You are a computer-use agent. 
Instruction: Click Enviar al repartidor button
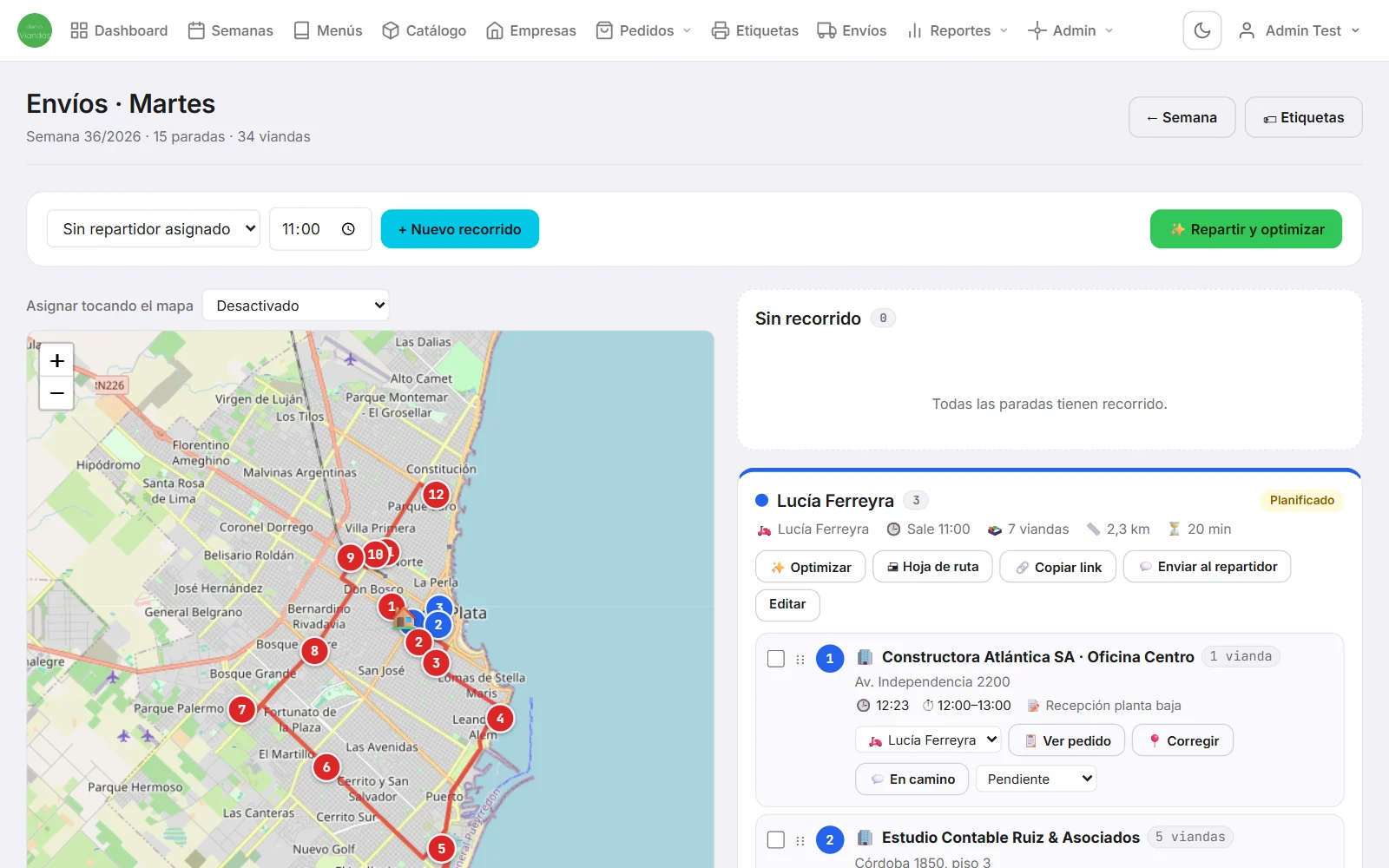(1207, 567)
